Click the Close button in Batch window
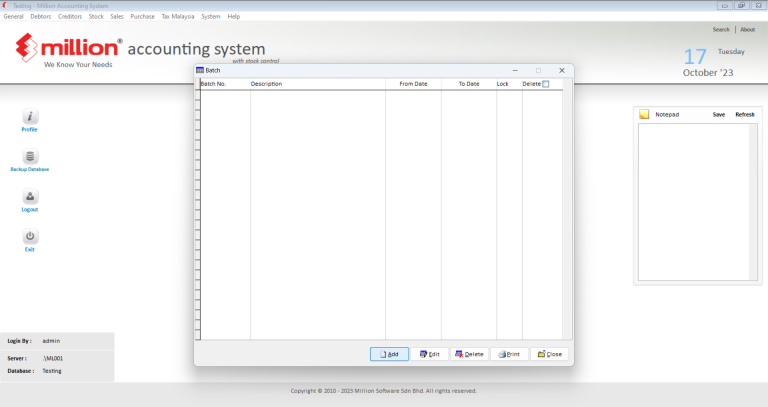This screenshot has height=407, width=768. [x=550, y=354]
